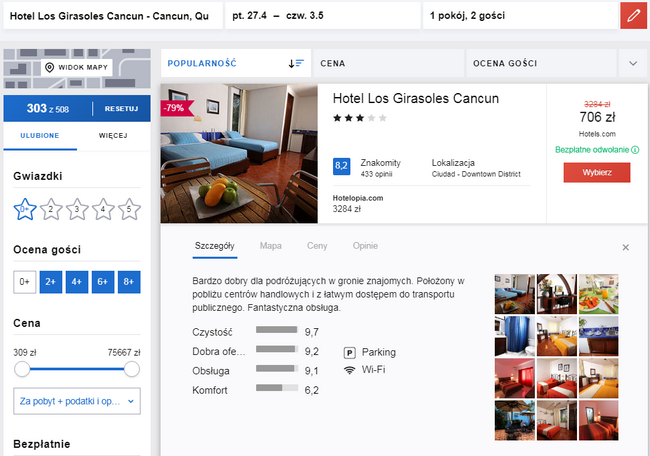The height and width of the screenshot is (456, 650).
Task: Open the main hotel room photo
Action: coord(239,154)
